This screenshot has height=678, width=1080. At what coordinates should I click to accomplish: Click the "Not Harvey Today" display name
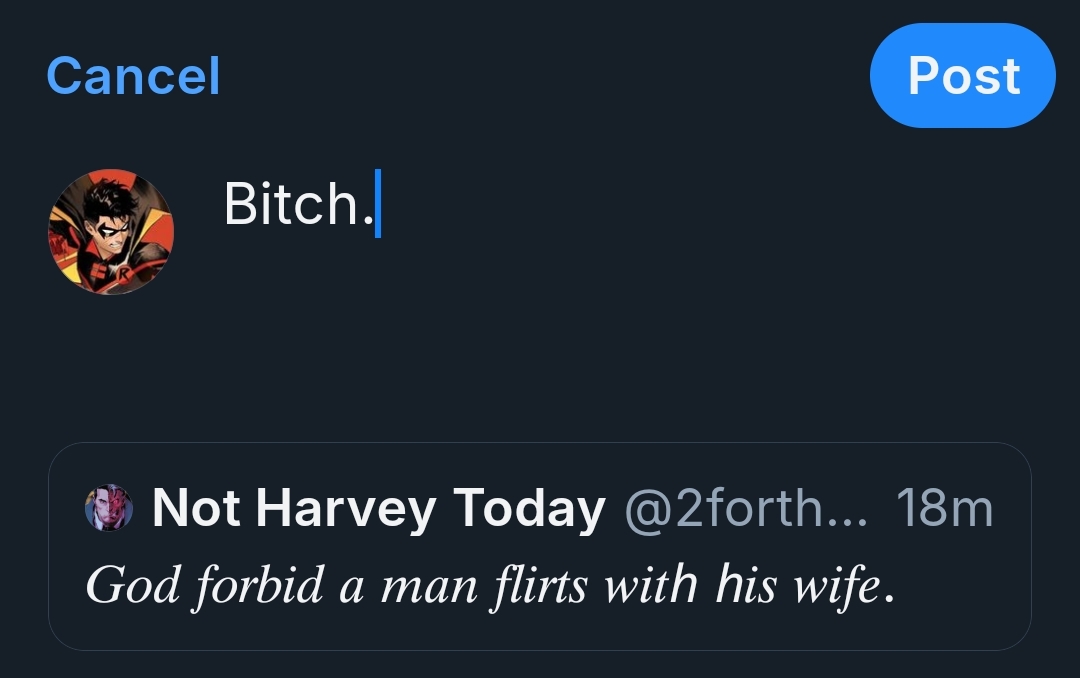[x=378, y=509]
